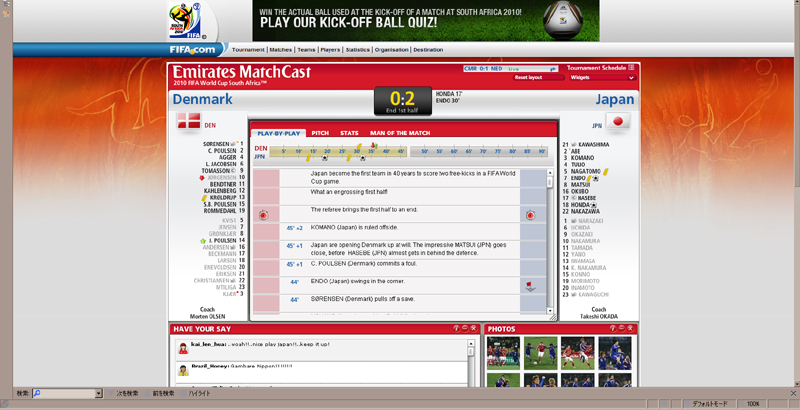Open the FIFA.com home link
Image resolution: width=800 pixels, height=410 pixels.
[192, 49]
